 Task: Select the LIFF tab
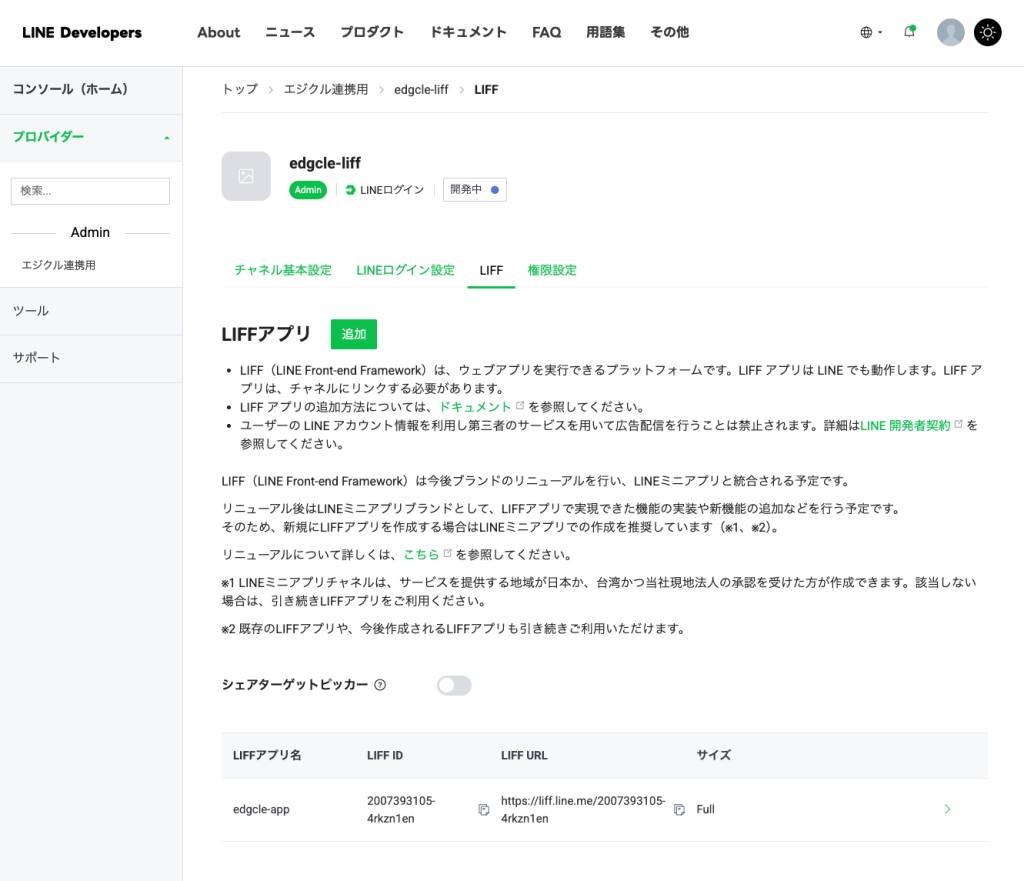click(x=491, y=270)
